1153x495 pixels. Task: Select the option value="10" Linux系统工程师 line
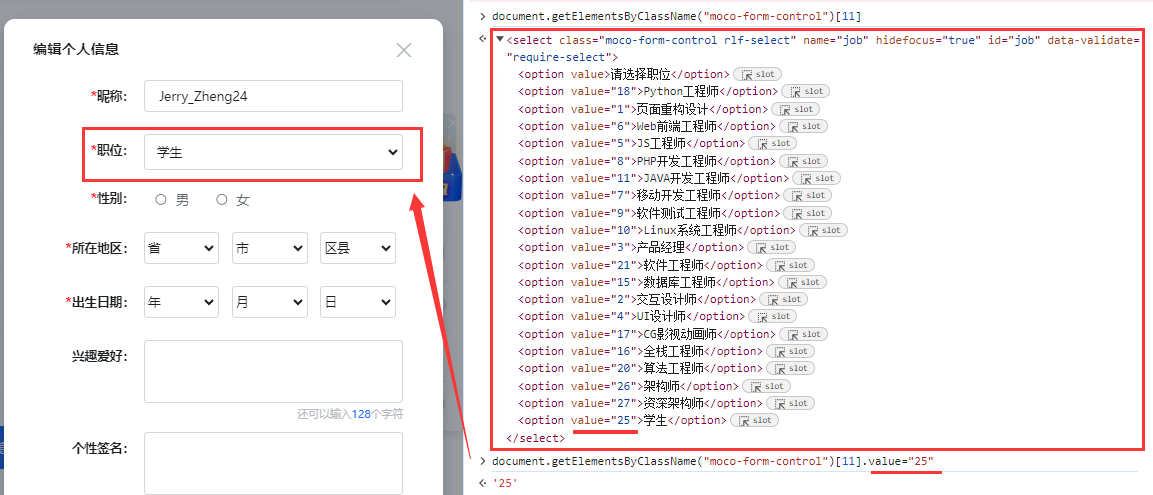(x=657, y=230)
